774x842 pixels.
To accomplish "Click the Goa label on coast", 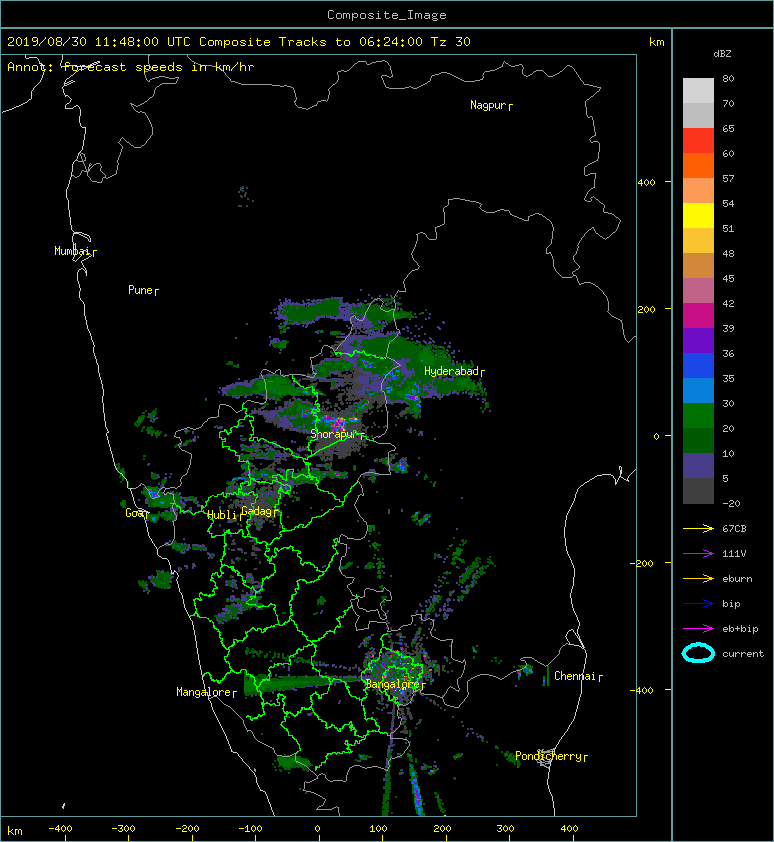I will tap(136, 513).
